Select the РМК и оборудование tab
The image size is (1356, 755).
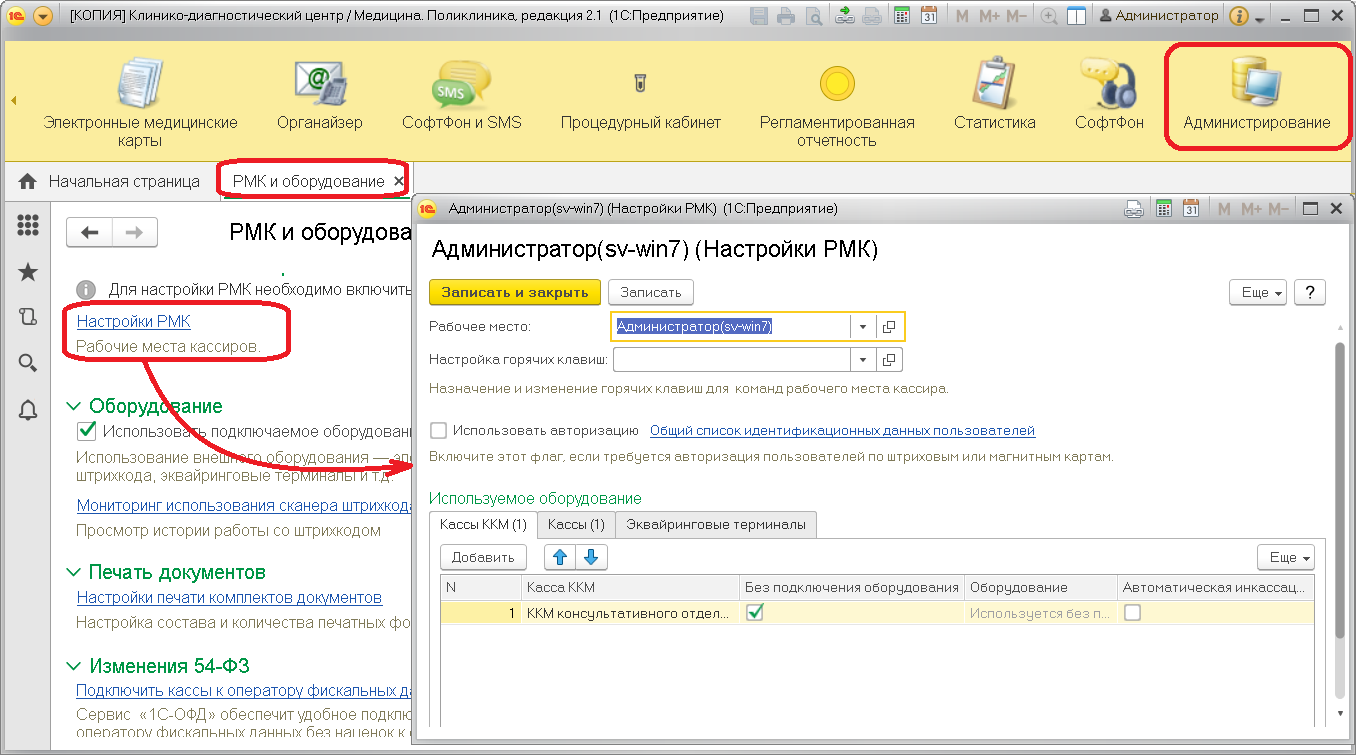(x=308, y=181)
